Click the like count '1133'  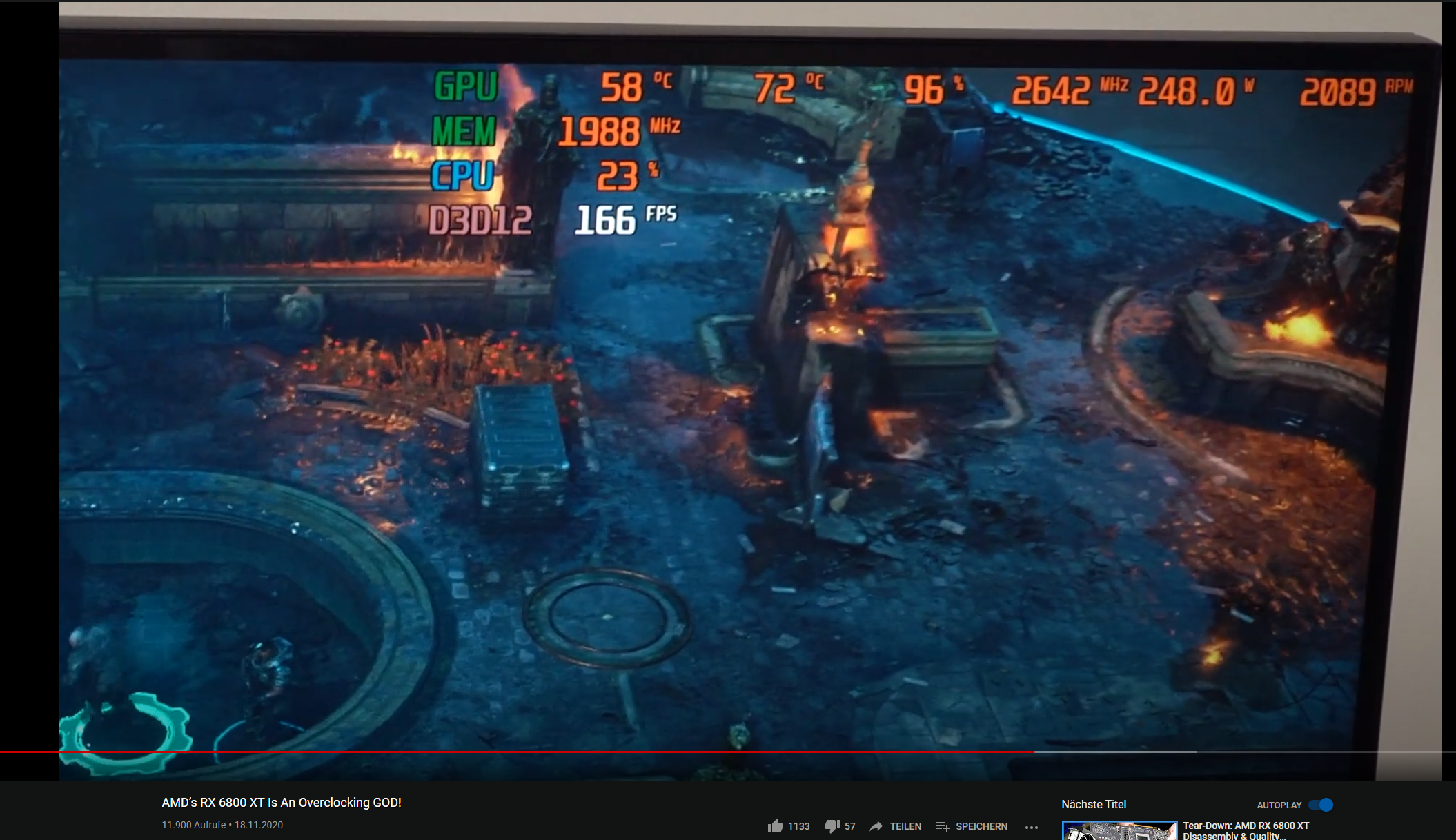(x=798, y=826)
